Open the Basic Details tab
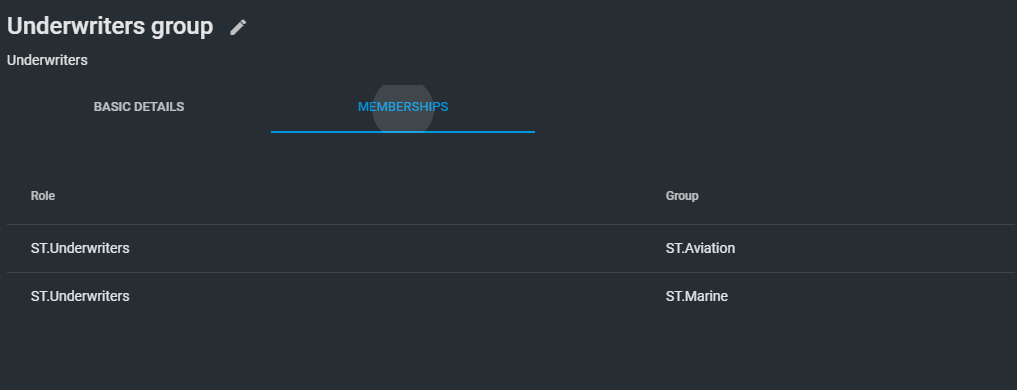The height and width of the screenshot is (390, 1017). pyautogui.click(x=139, y=107)
